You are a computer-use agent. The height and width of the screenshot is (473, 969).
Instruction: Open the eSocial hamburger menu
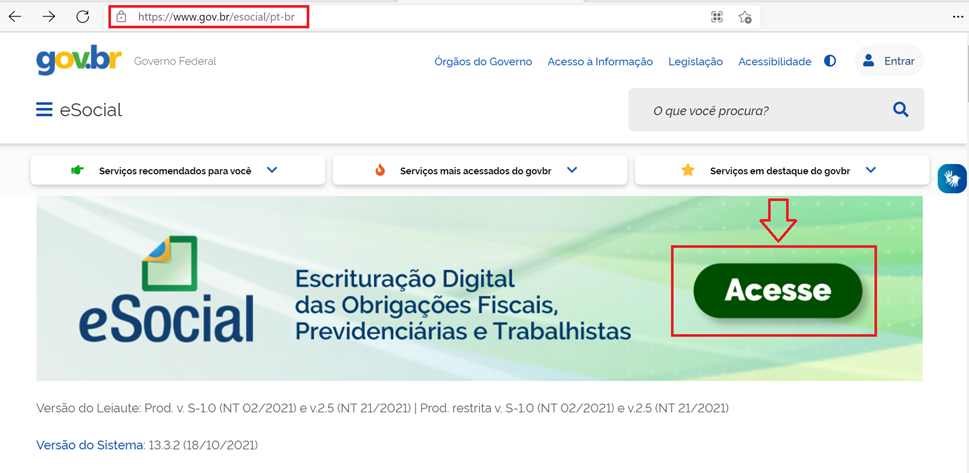[44, 109]
